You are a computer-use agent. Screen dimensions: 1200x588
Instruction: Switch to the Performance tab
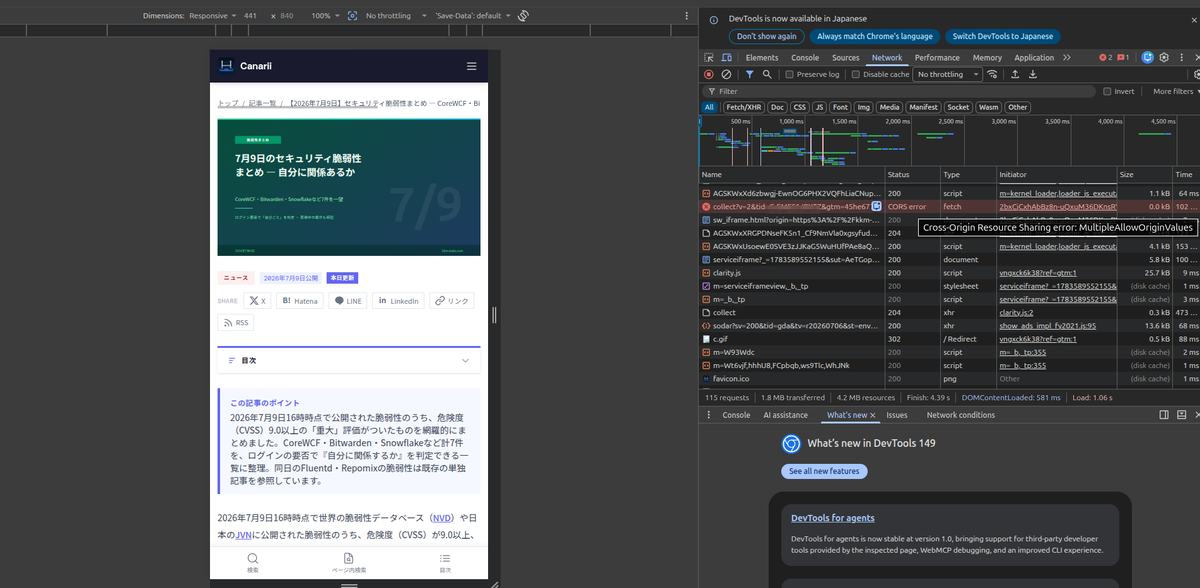[x=937, y=58]
